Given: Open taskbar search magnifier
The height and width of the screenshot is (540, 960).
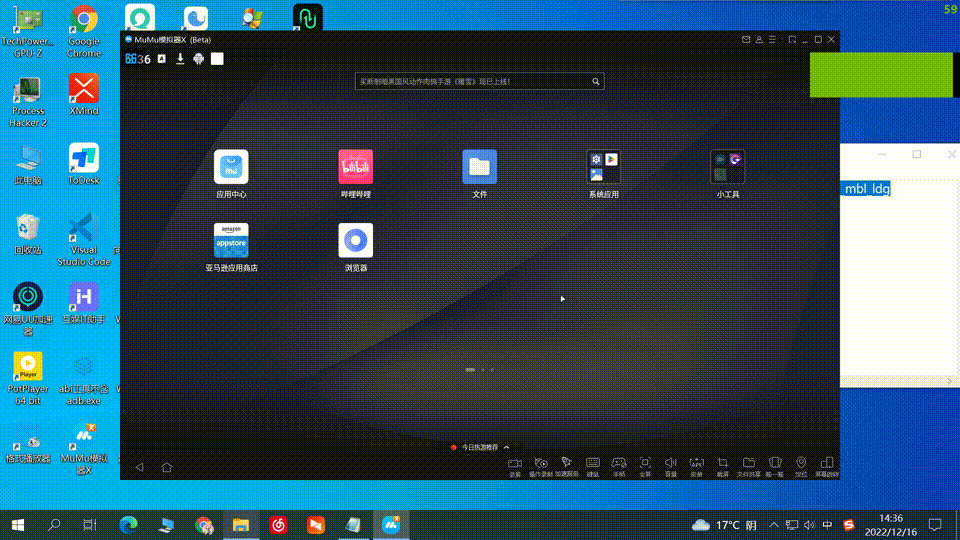Looking at the screenshot, I should pyautogui.click(x=54, y=525).
